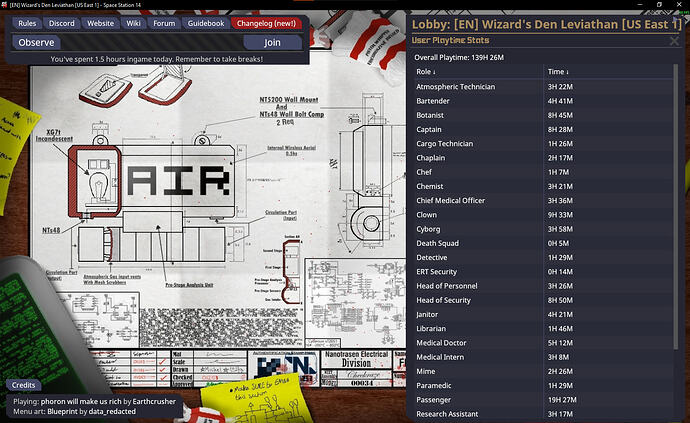Viewport: 690px width, 423px height.
Task: Sort playtime list by Role column
Action: click(x=426, y=72)
